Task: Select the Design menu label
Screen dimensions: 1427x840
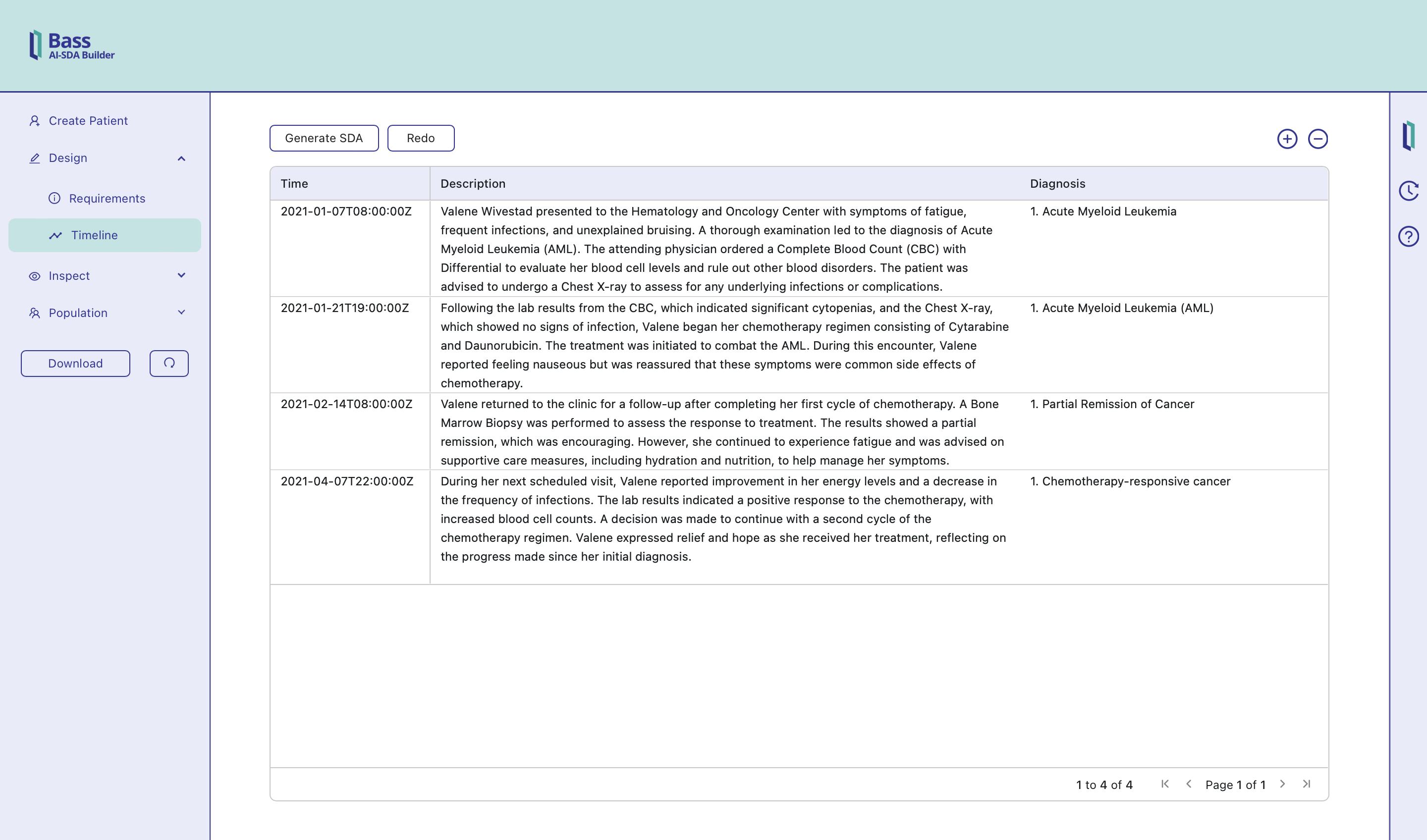Action: pos(68,158)
